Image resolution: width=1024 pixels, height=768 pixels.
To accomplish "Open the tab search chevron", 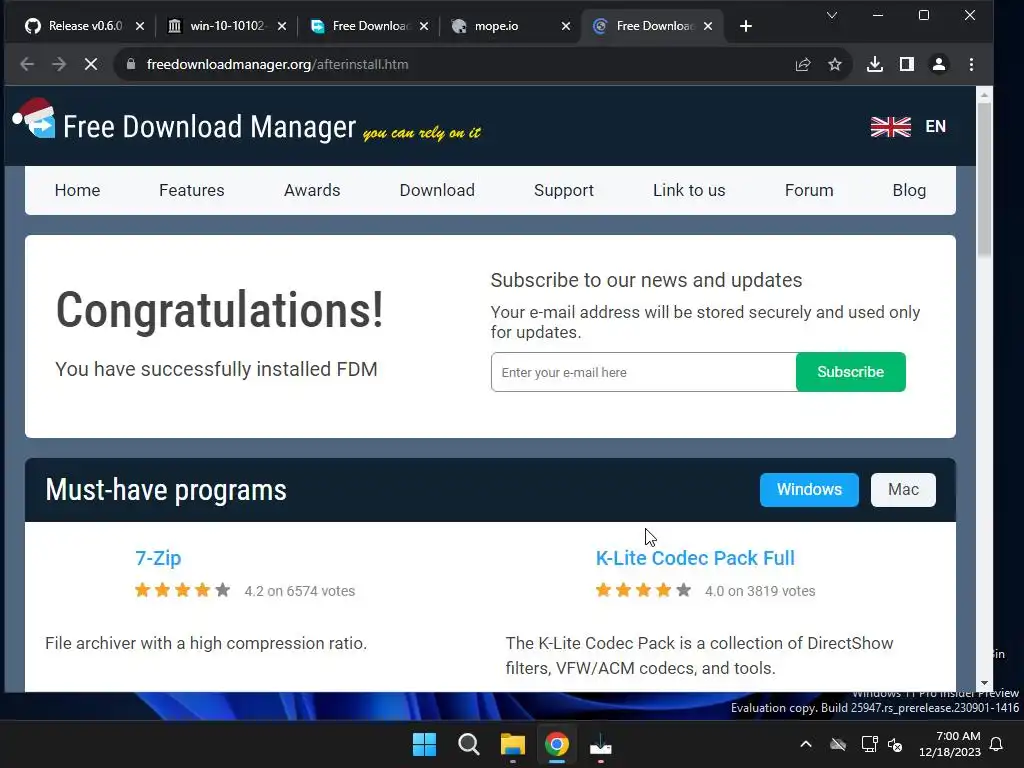I will tap(831, 15).
